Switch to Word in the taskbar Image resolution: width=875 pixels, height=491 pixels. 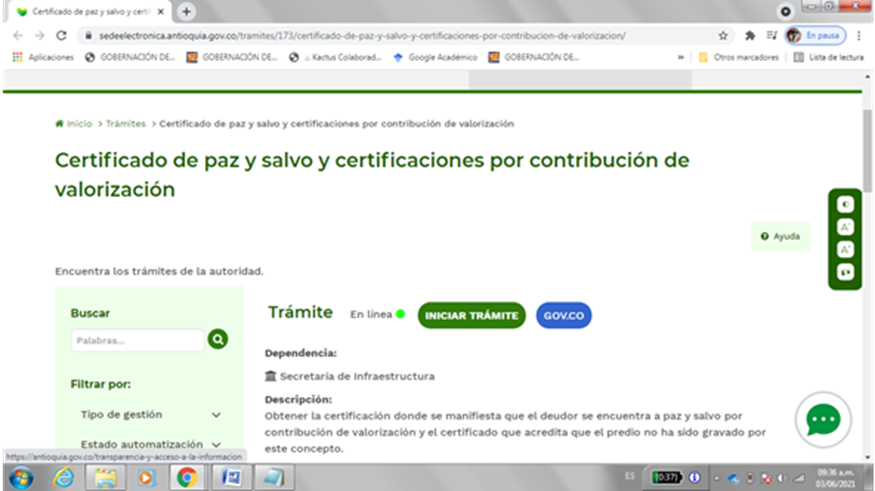click(x=231, y=478)
